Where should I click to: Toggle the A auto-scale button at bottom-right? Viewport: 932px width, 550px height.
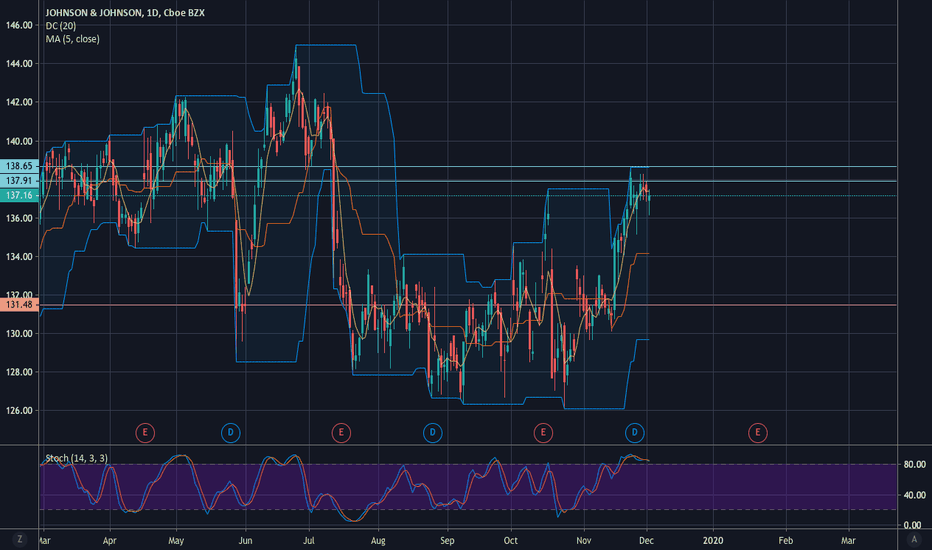point(914,539)
